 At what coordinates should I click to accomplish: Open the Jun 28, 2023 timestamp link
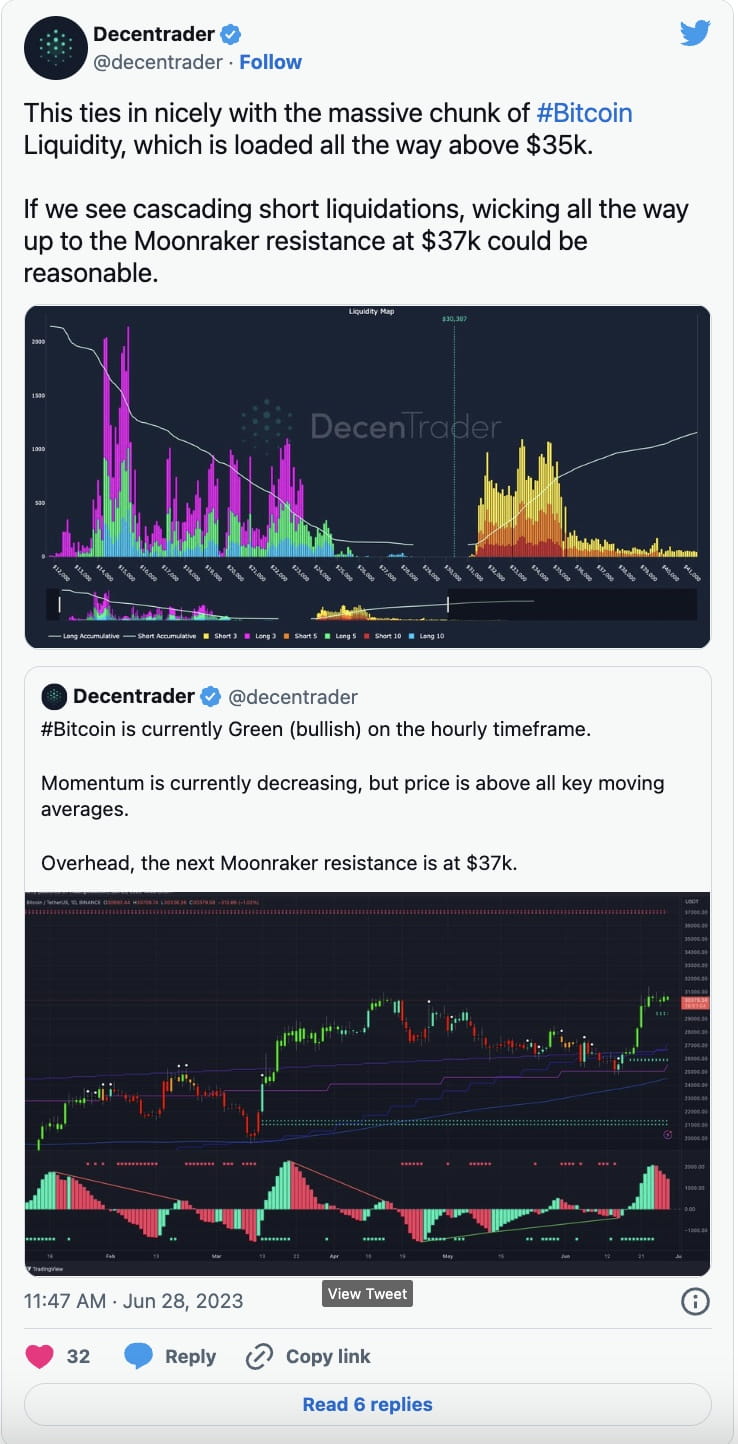tap(131, 1301)
